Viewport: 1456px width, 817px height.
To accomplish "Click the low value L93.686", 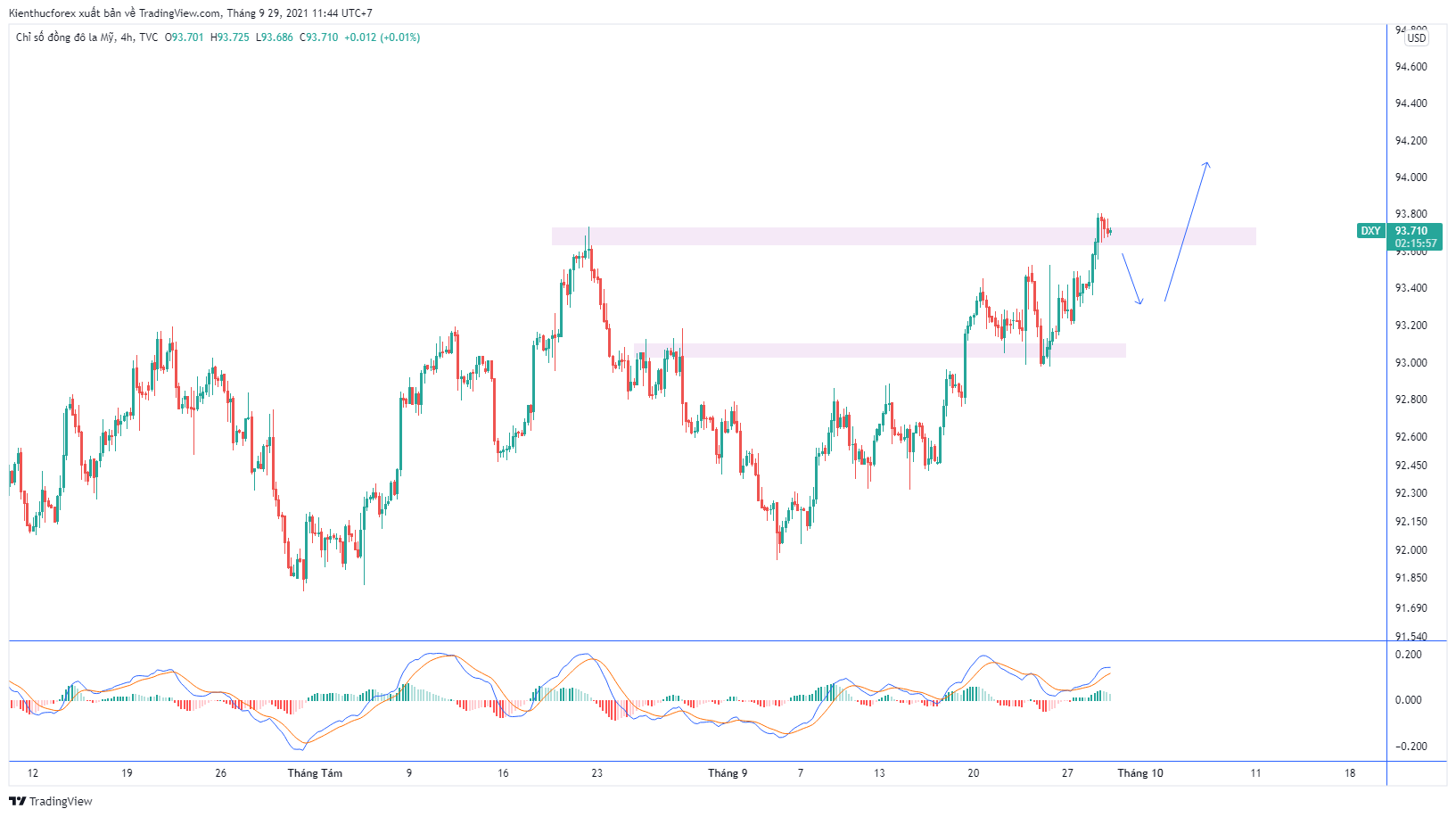I will (x=275, y=37).
